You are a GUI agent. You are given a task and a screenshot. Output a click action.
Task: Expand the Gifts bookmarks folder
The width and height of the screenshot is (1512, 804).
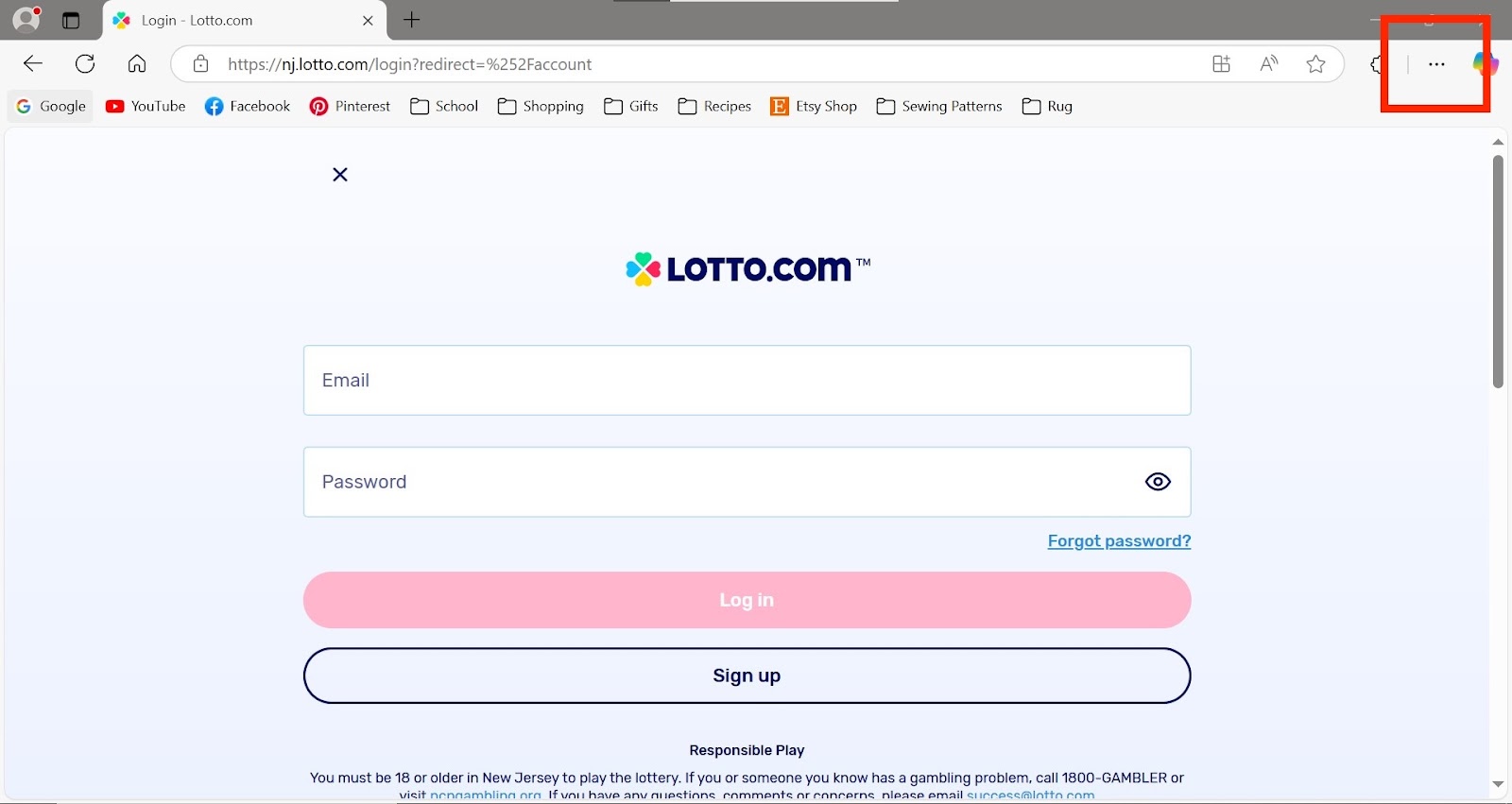630,106
